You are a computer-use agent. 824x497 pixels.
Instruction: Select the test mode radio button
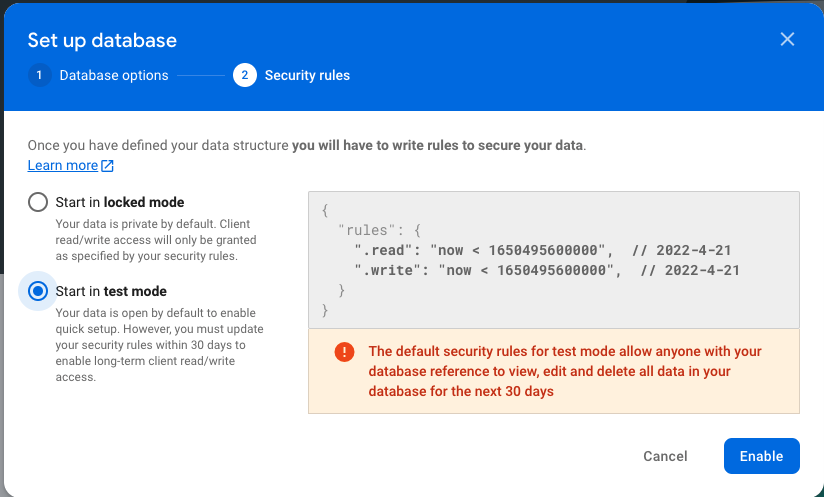pyautogui.click(x=38, y=291)
